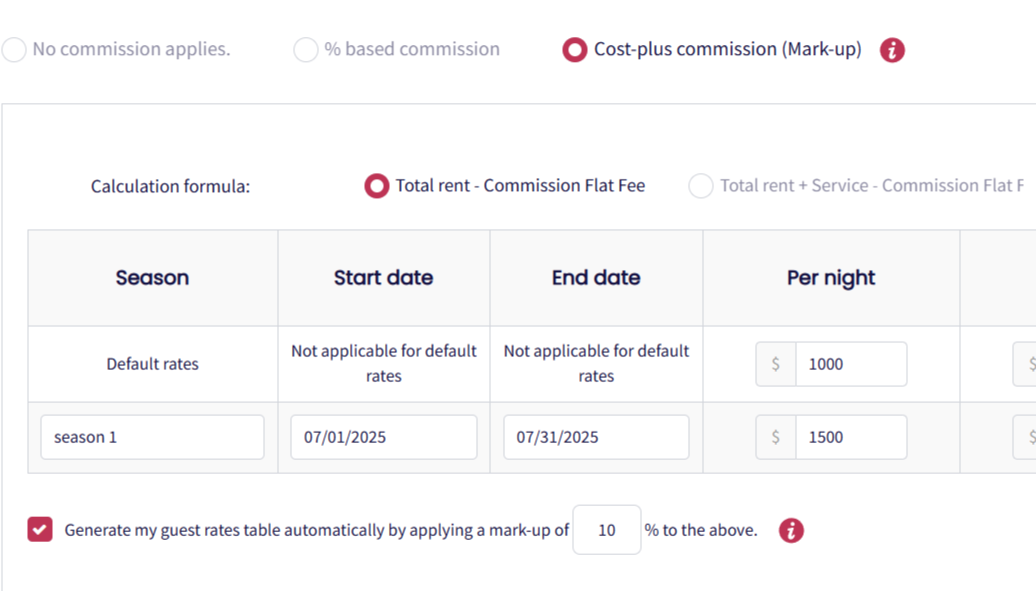Click Default rates per night amount 1000

click(850, 364)
